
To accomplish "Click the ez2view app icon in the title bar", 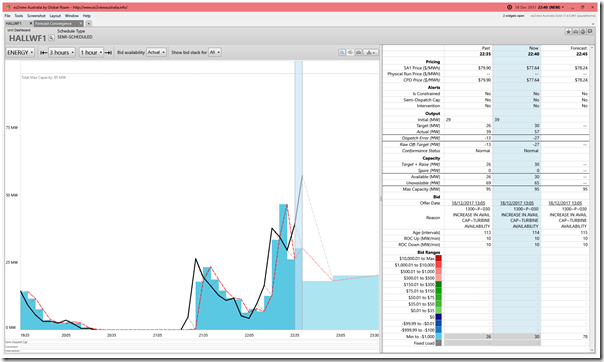I will (8, 7).
